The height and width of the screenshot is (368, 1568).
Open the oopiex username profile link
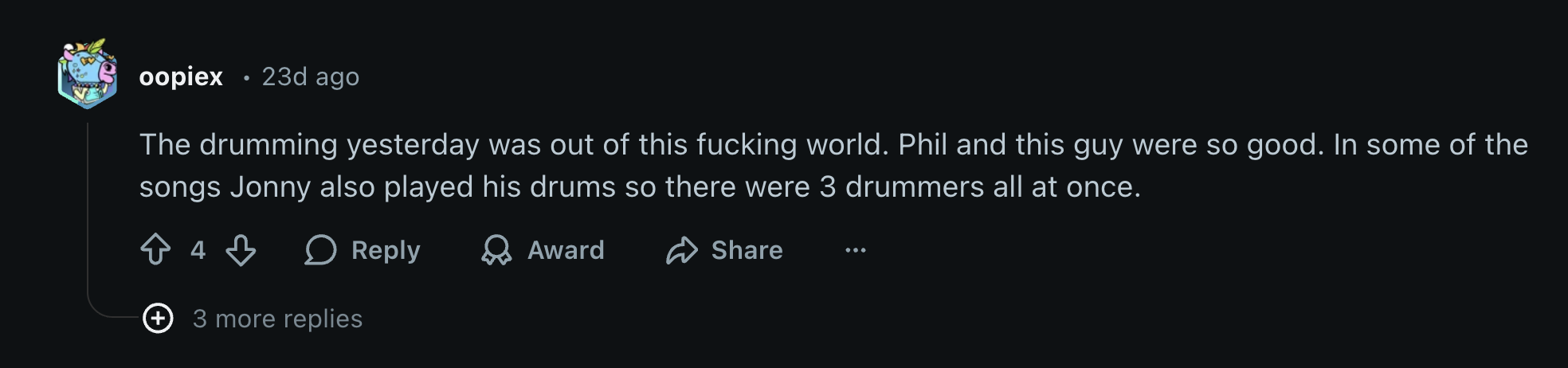click(181, 76)
